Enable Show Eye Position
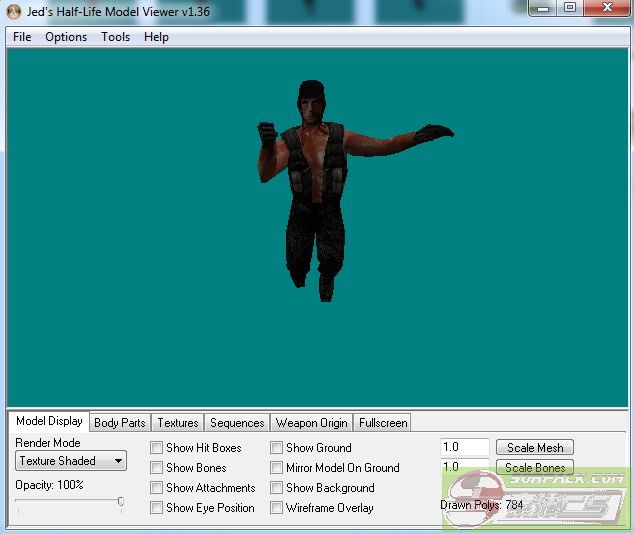 (x=157, y=508)
